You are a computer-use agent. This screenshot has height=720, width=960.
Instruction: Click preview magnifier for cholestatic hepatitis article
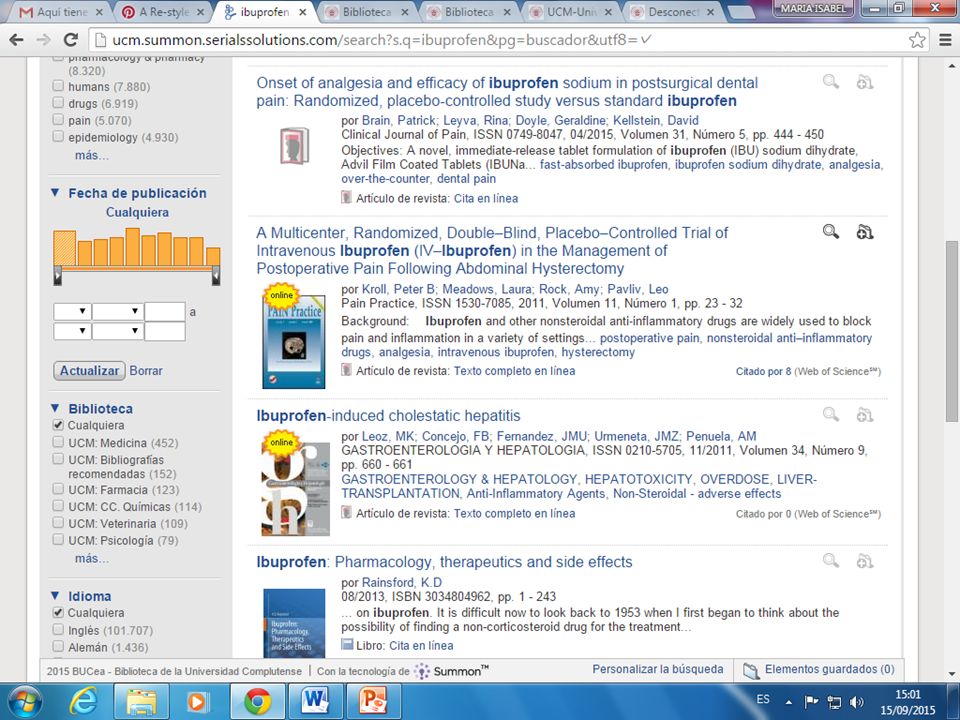[x=830, y=414]
